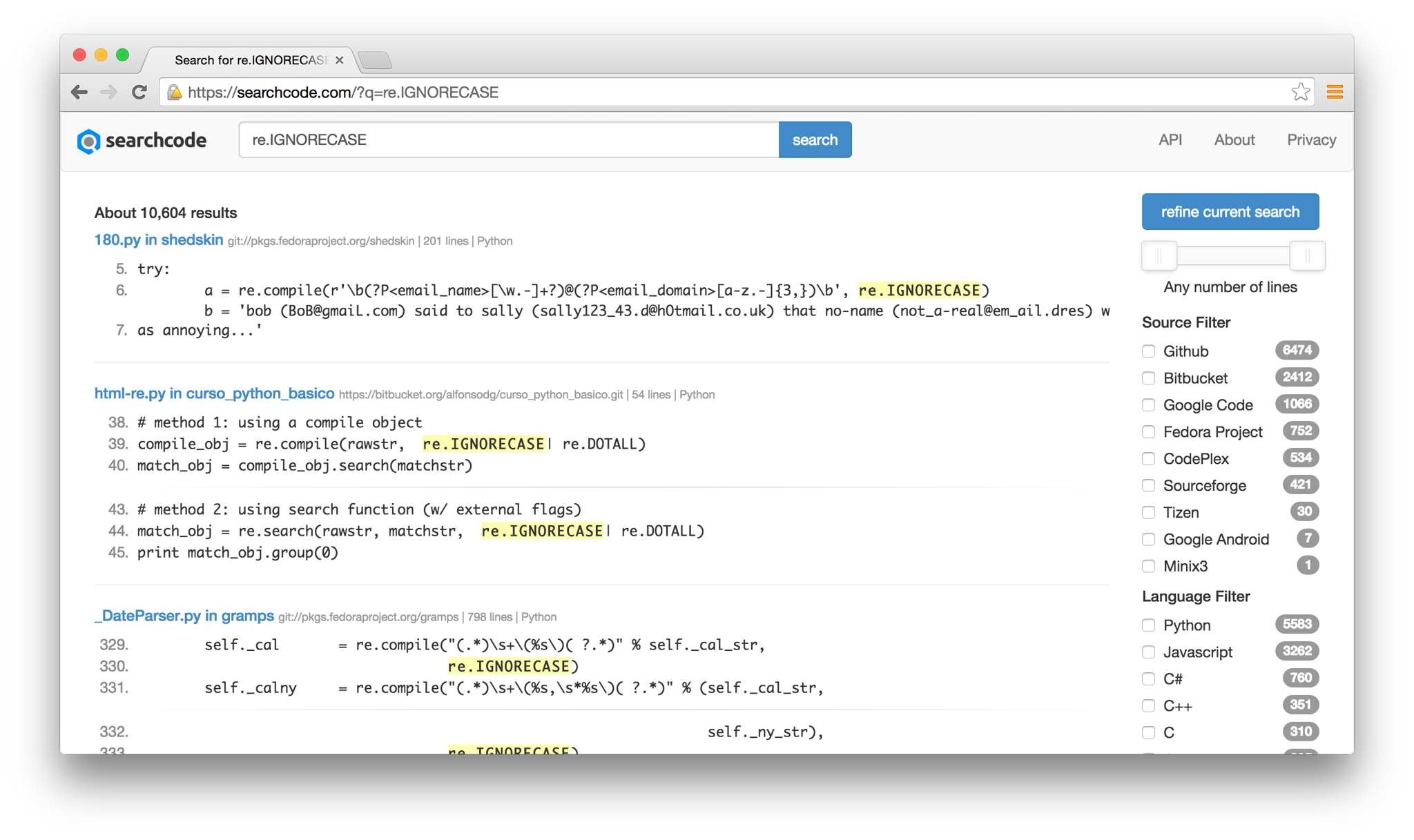Open a new tab button

[x=375, y=60]
